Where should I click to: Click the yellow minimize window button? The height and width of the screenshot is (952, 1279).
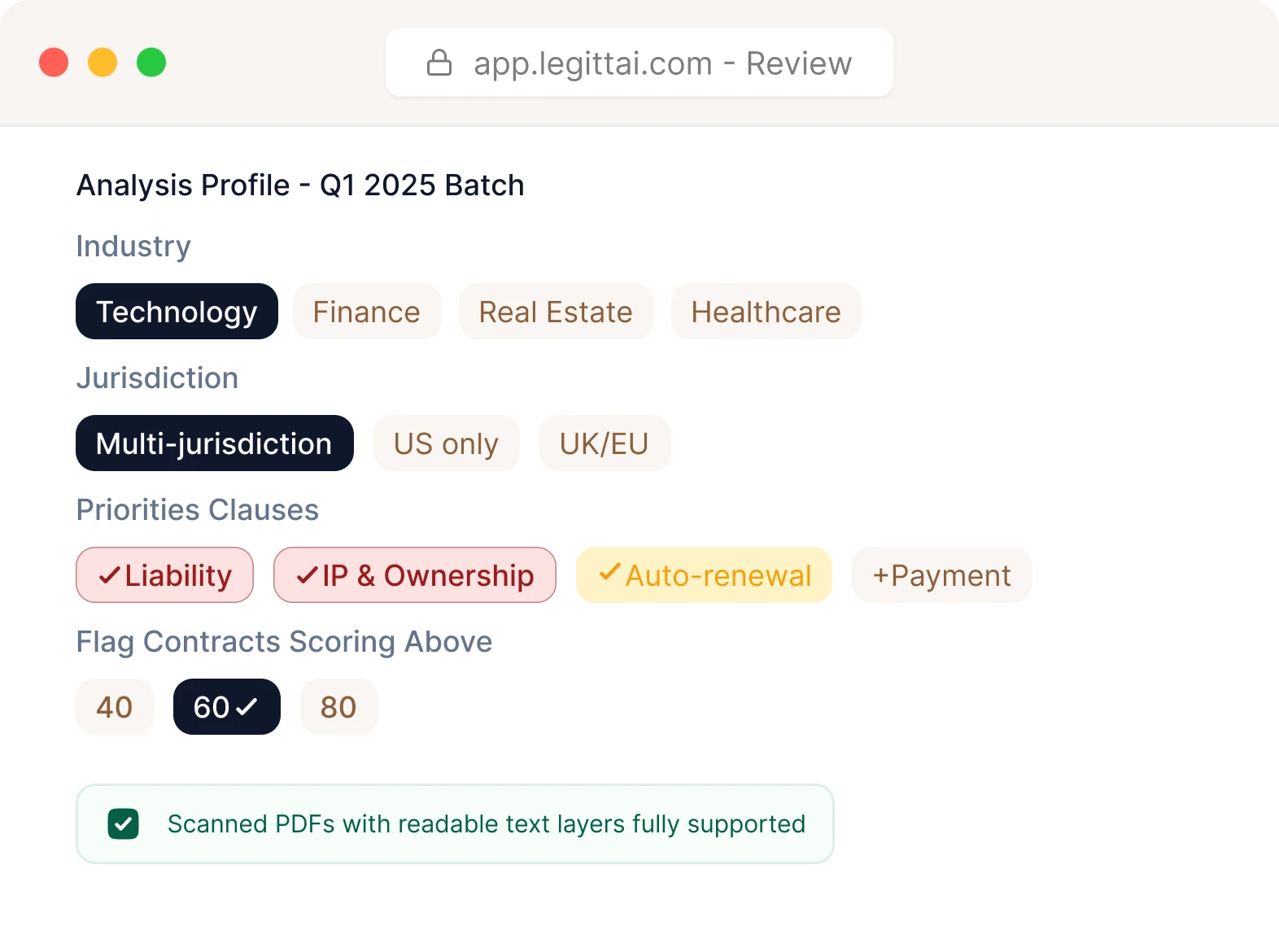click(x=103, y=63)
